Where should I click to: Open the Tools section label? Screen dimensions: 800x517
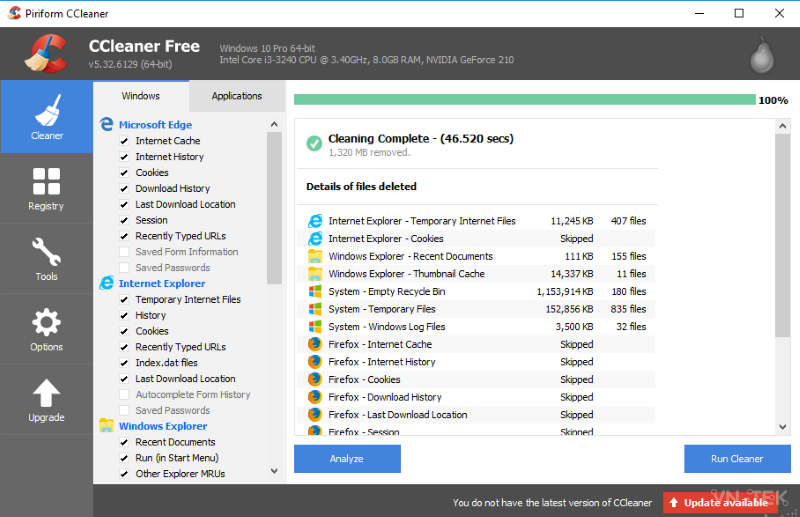point(46,277)
